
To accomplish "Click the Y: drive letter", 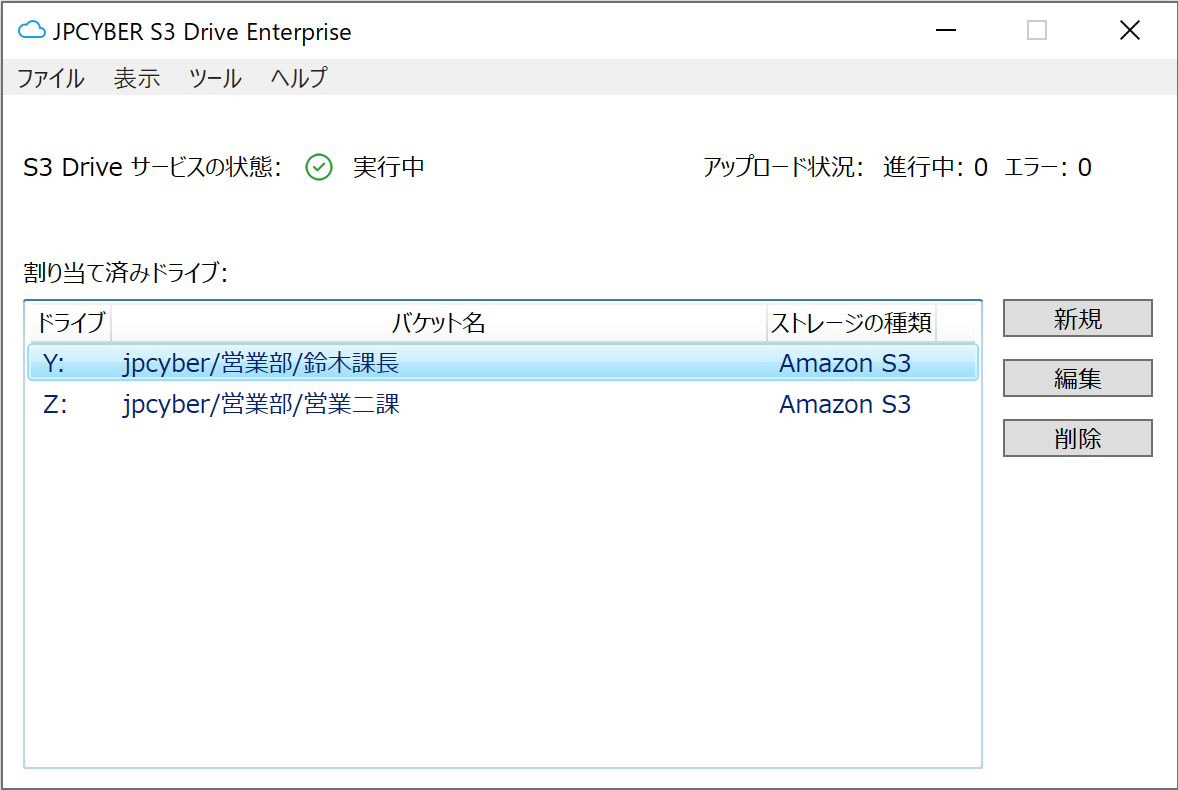I will 53,363.
